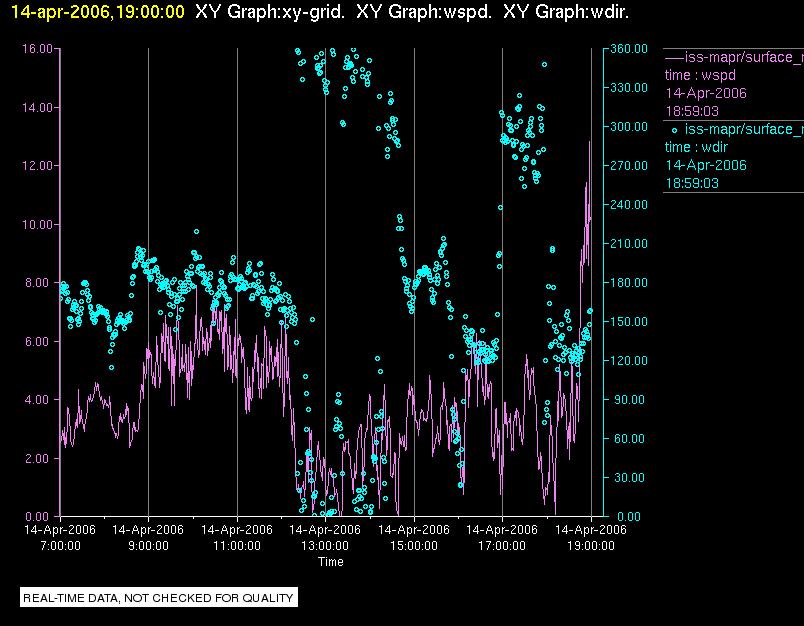Click the 17:00:00 x-axis tick label

502,546
